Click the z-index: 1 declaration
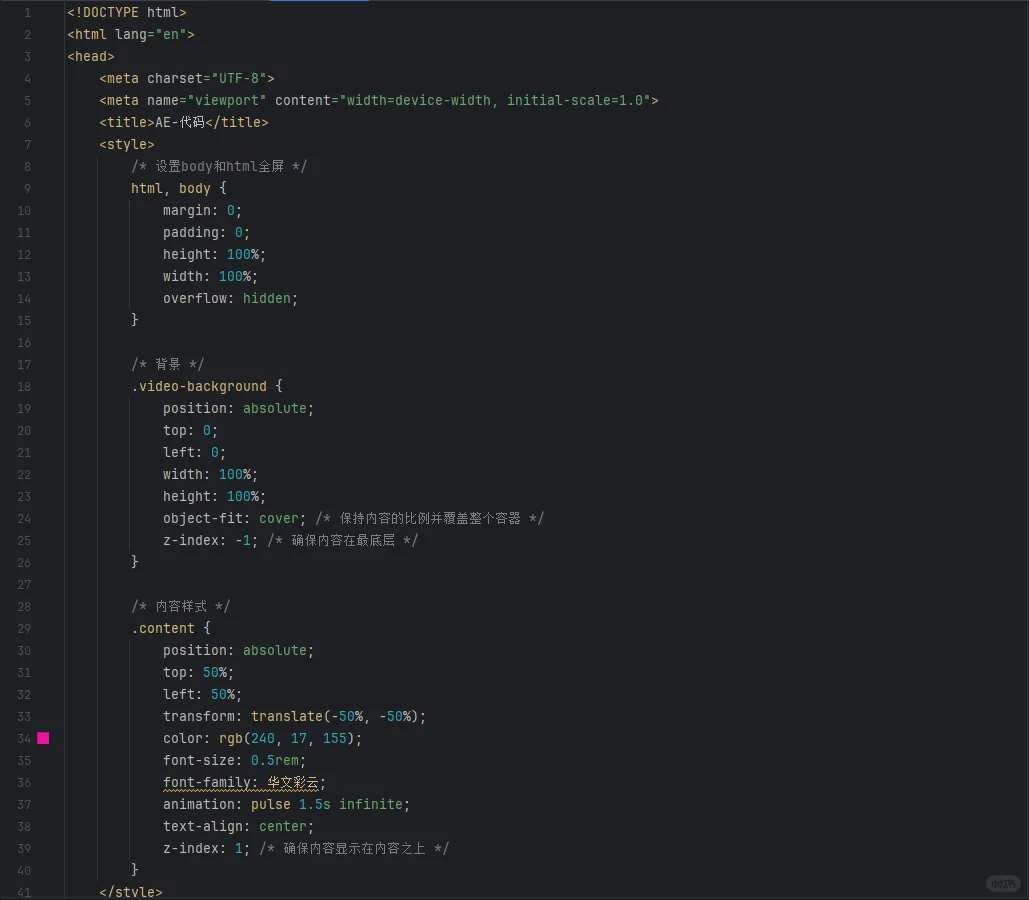 [x=207, y=848]
